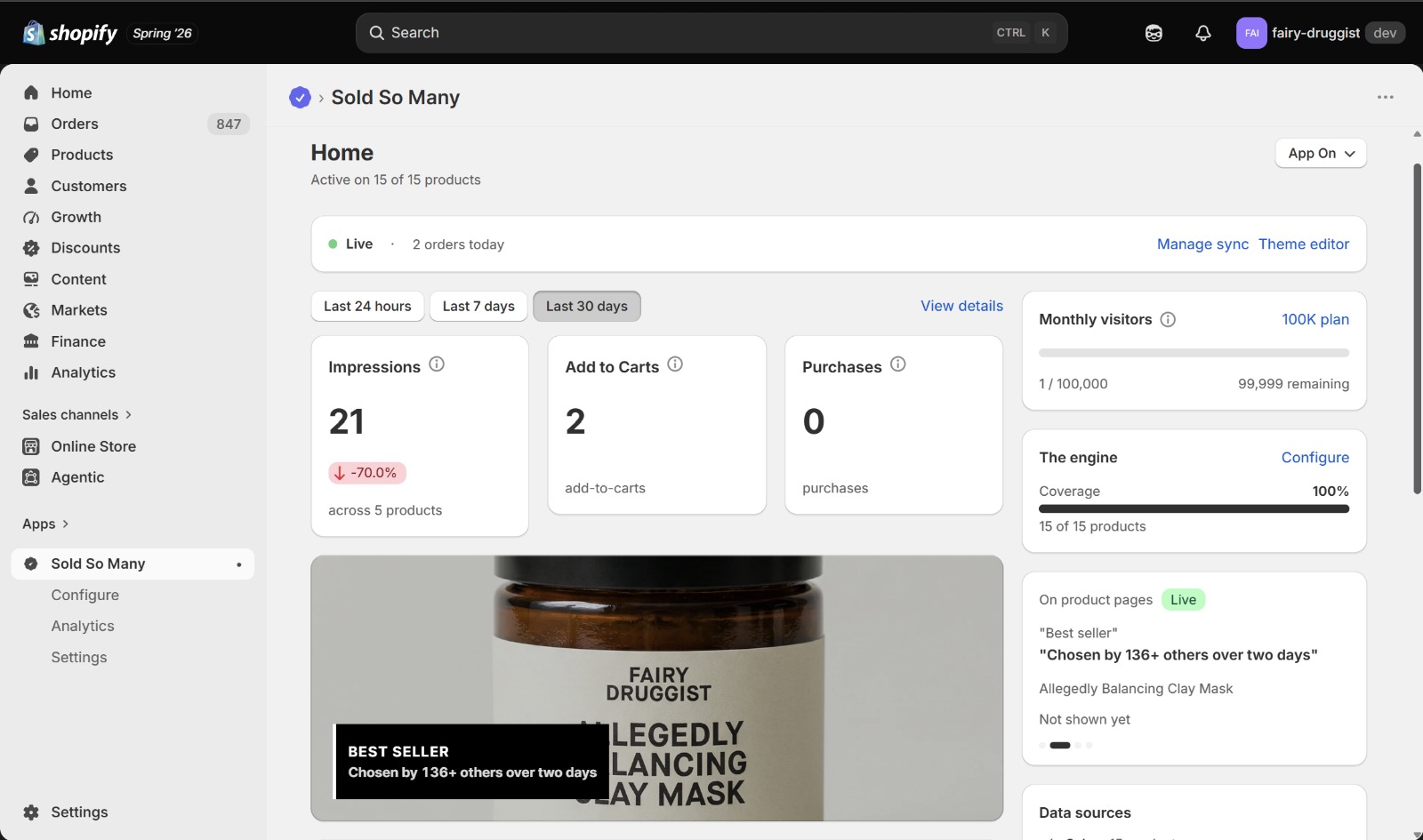1423x840 pixels.
Task: Click the "99,999 remaining" text
Action: tap(1293, 383)
